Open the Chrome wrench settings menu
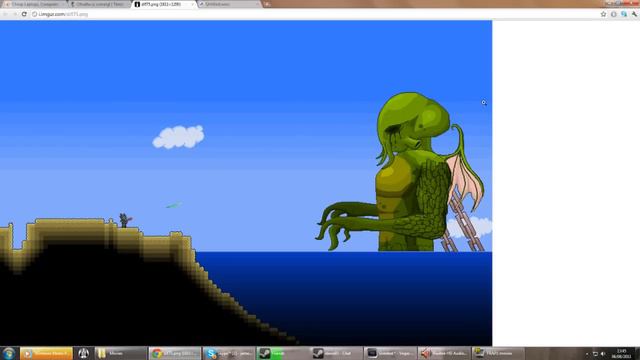640x360 pixels. [634, 14]
